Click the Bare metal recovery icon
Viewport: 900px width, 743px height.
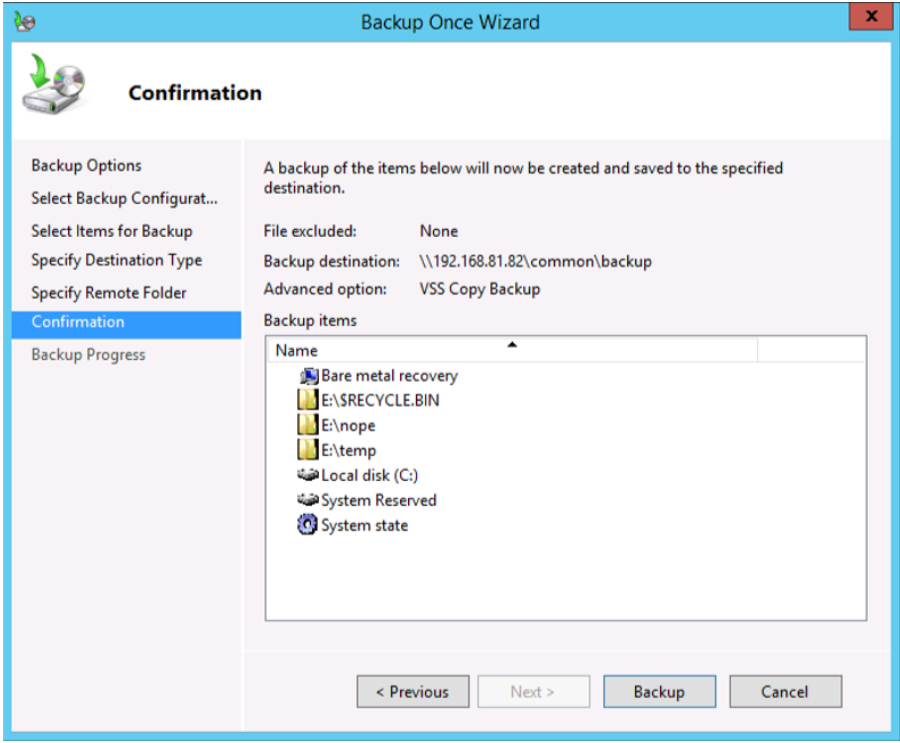coord(308,376)
